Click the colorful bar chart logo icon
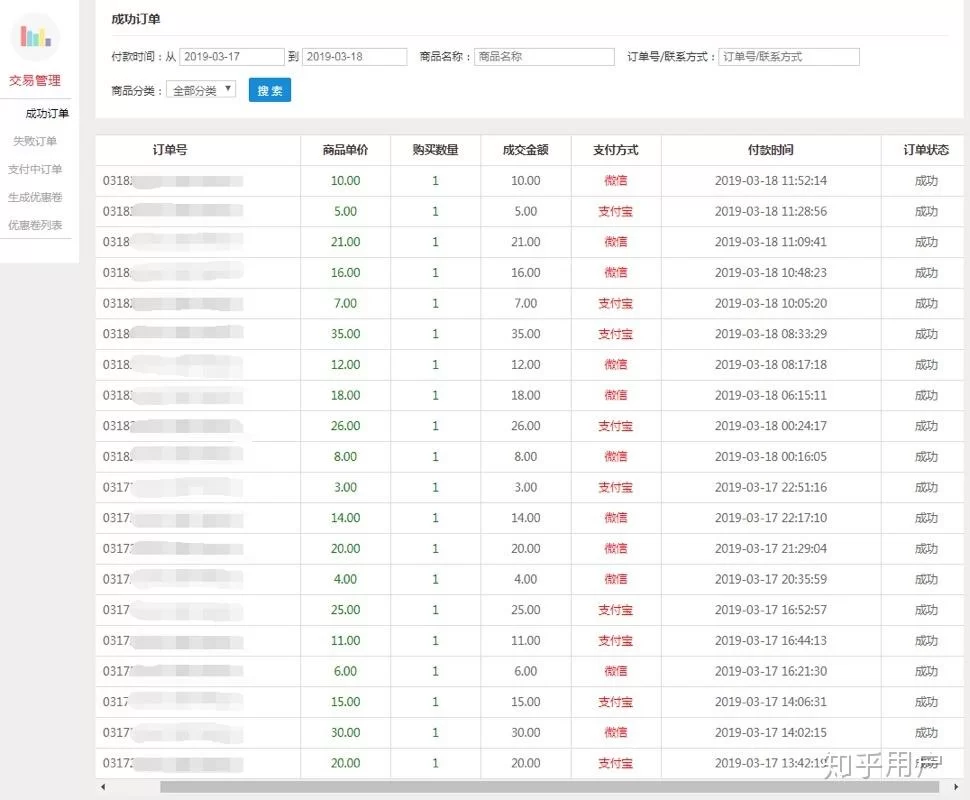This screenshot has height=800, width=970. (x=36, y=36)
